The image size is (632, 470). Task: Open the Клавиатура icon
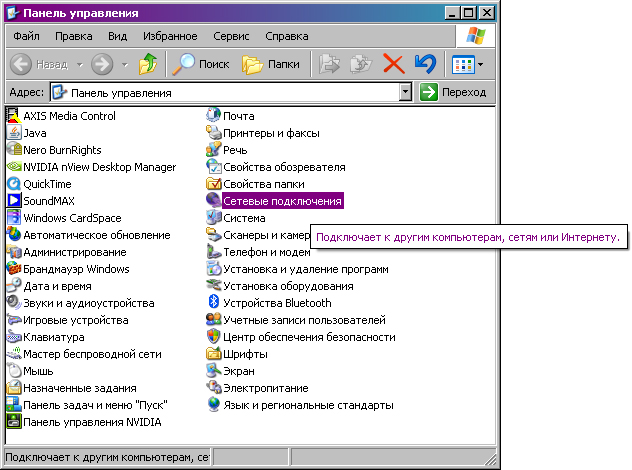pyautogui.click(x=14, y=337)
